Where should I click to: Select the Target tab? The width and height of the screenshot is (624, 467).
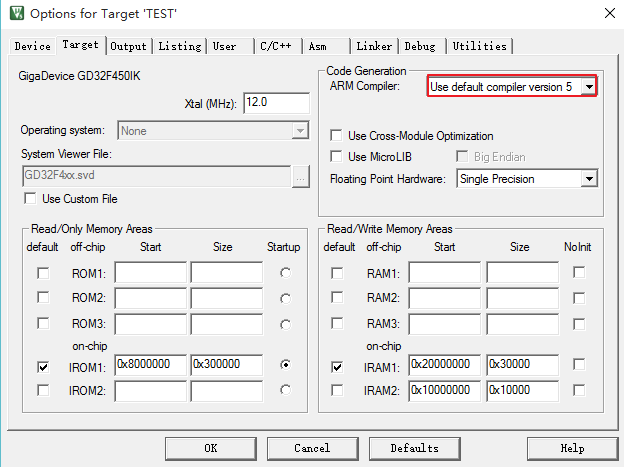[80, 45]
